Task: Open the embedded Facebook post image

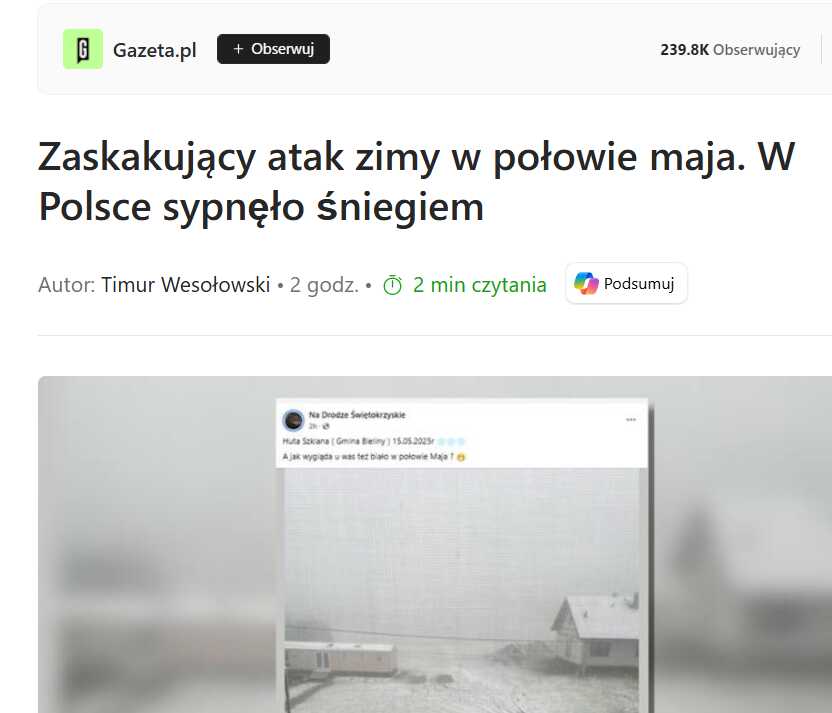Action: click(462, 555)
